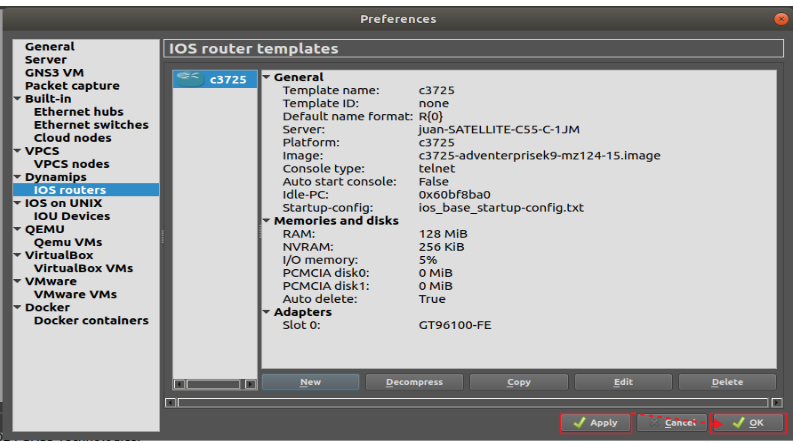Click the Auto start console value False
Screen dimensions: 793x443
(x=433, y=182)
